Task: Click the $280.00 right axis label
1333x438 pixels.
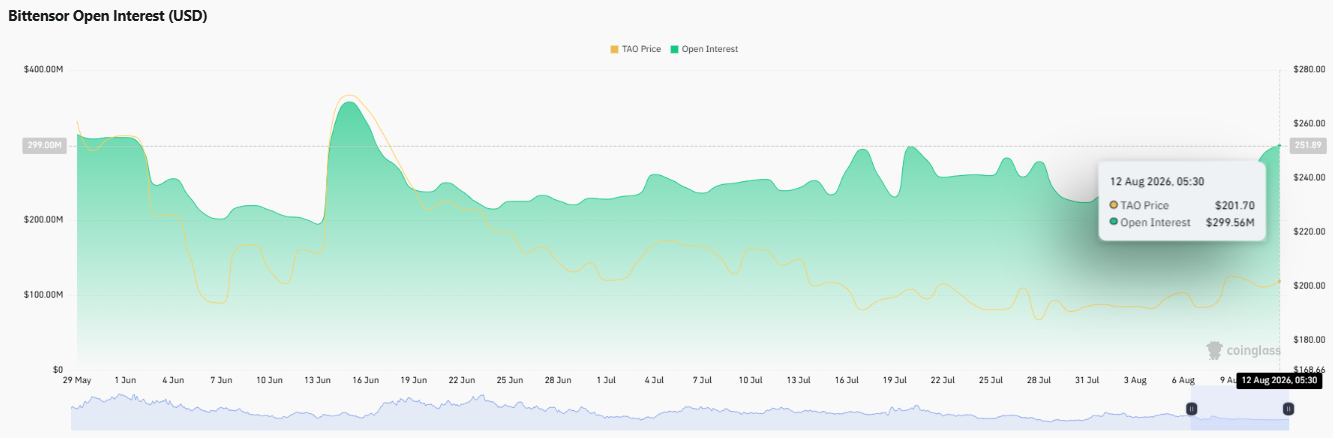Action: pyautogui.click(x=1309, y=70)
